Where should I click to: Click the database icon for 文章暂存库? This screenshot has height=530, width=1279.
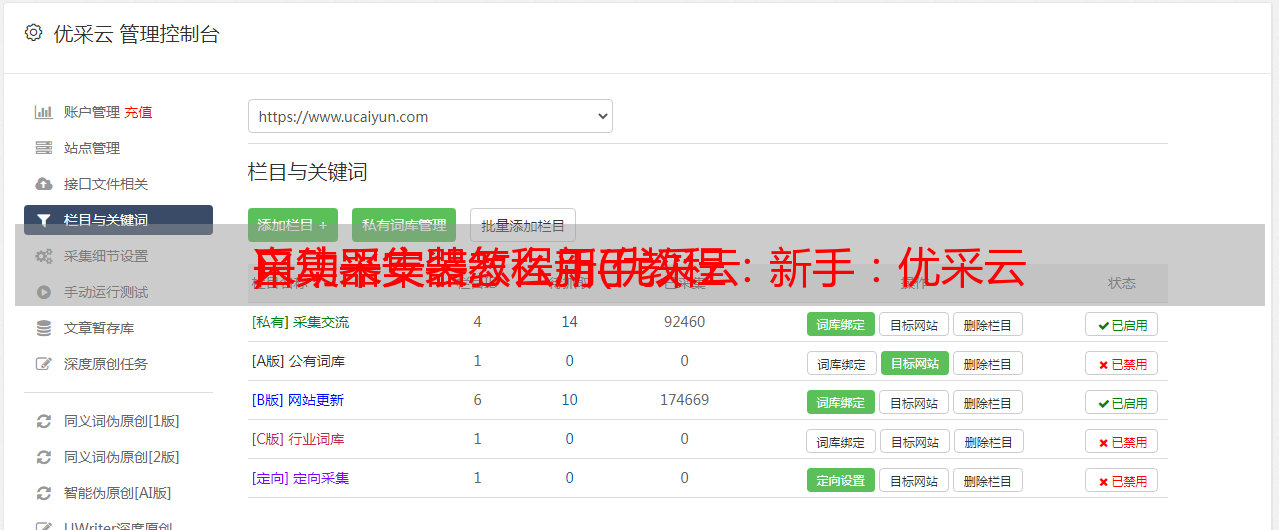coord(44,328)
